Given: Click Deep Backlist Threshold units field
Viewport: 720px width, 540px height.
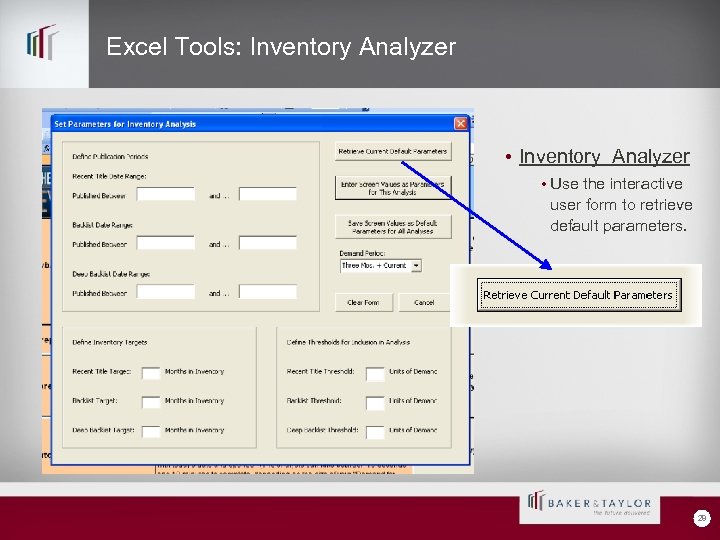Looking at the screenshot, I should tap(375, 433).
